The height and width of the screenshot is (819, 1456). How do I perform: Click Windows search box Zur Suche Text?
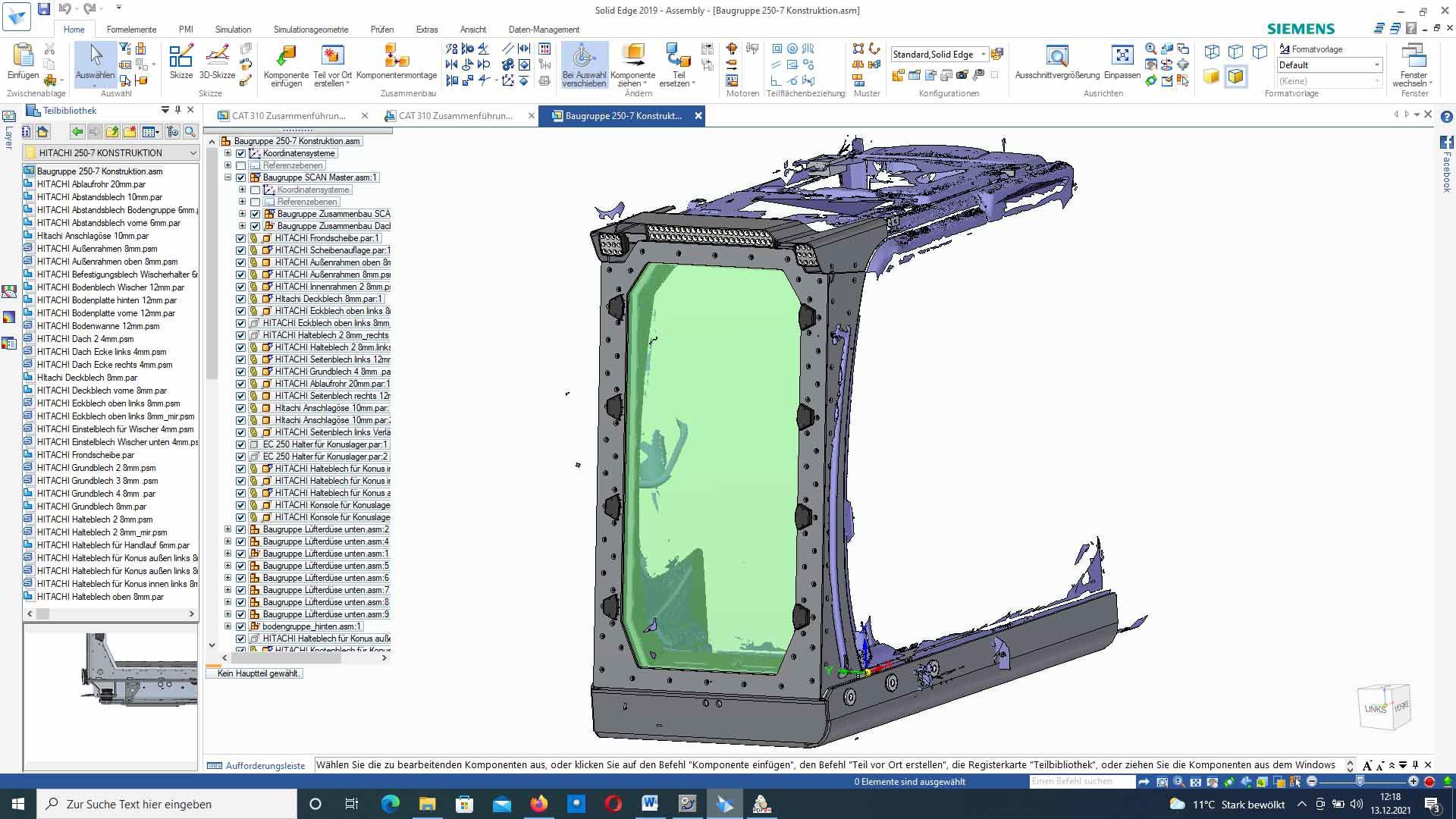click(x=167, y=804)
